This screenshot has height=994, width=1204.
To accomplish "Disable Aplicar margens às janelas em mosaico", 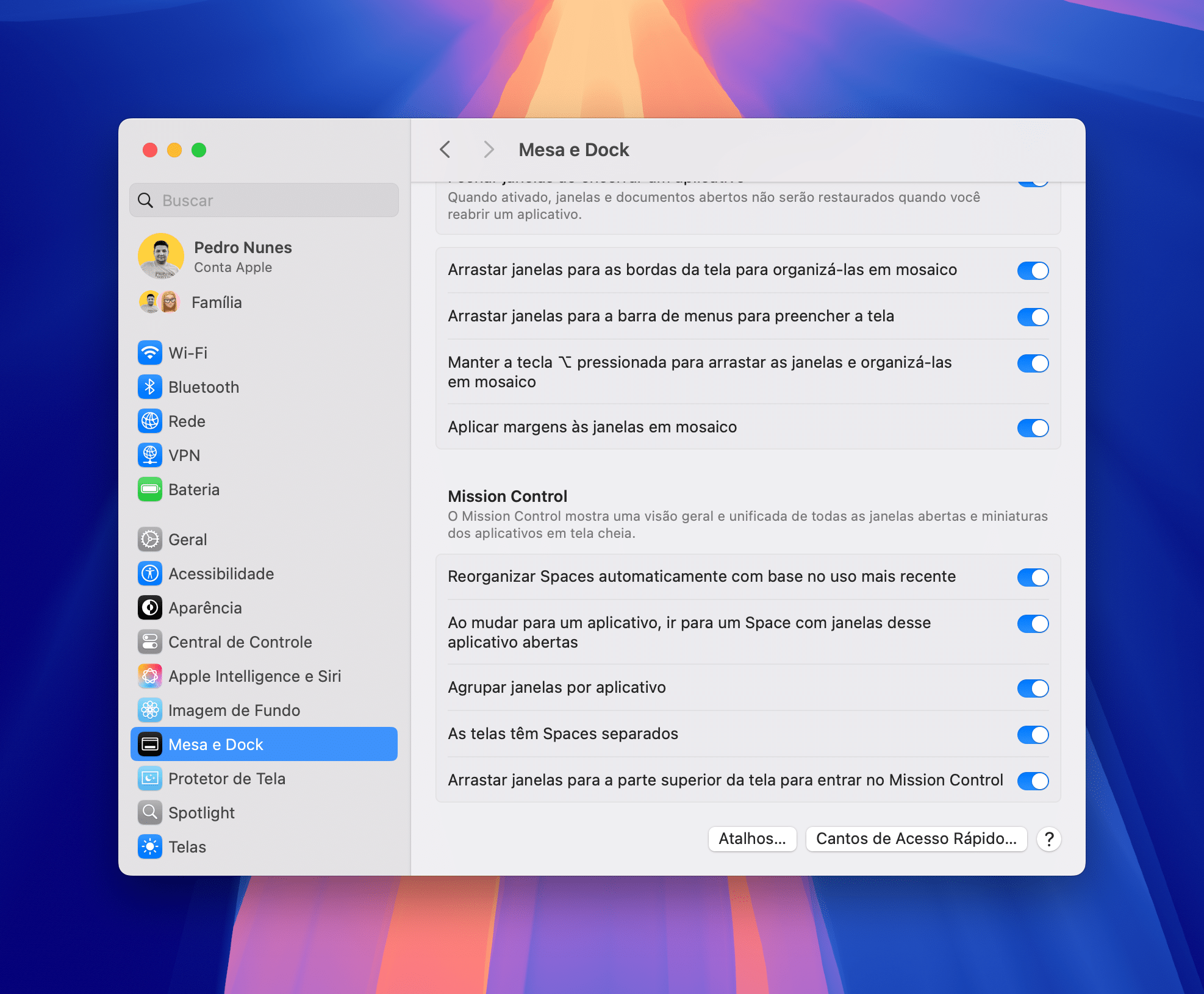I will coord(1033,427).
